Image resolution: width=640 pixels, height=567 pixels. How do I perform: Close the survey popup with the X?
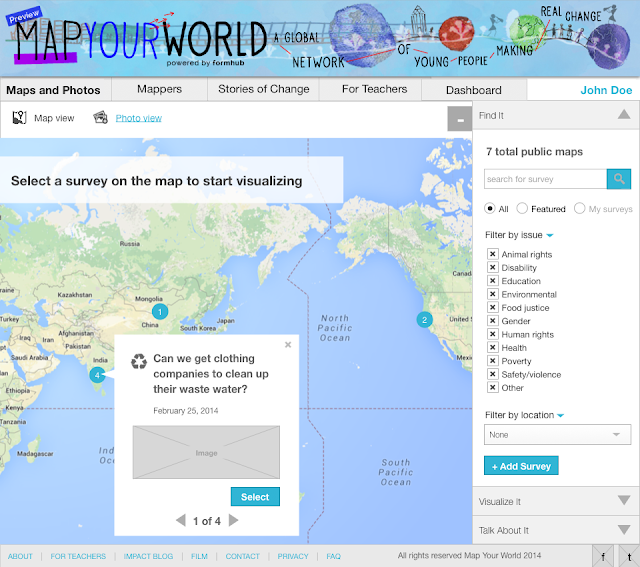tap(288, 345)
